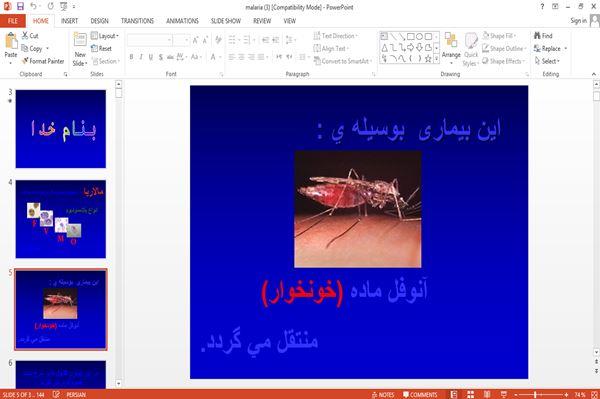
Task: Select slide 4 thumbnail with malaria images
Action: (x=61, y=219)
